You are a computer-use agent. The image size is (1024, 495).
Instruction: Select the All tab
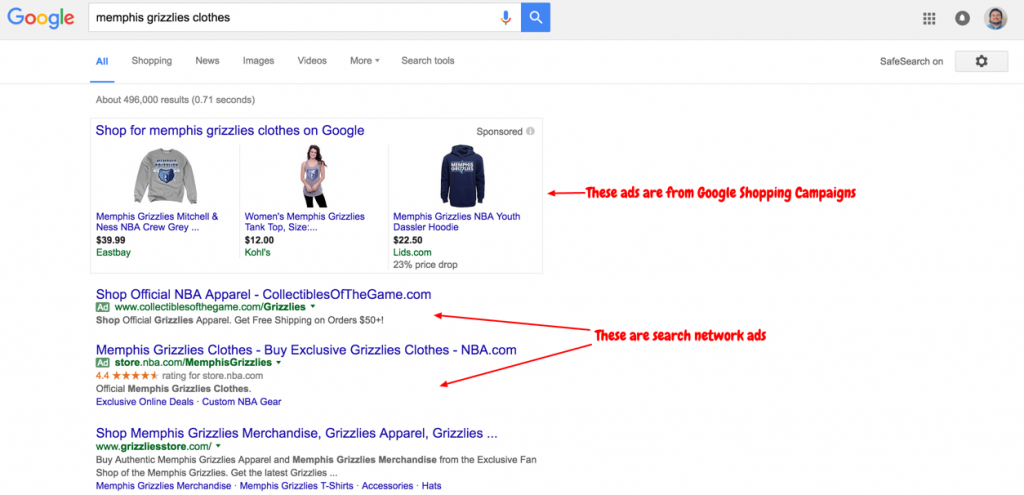[x=102, y=61]
